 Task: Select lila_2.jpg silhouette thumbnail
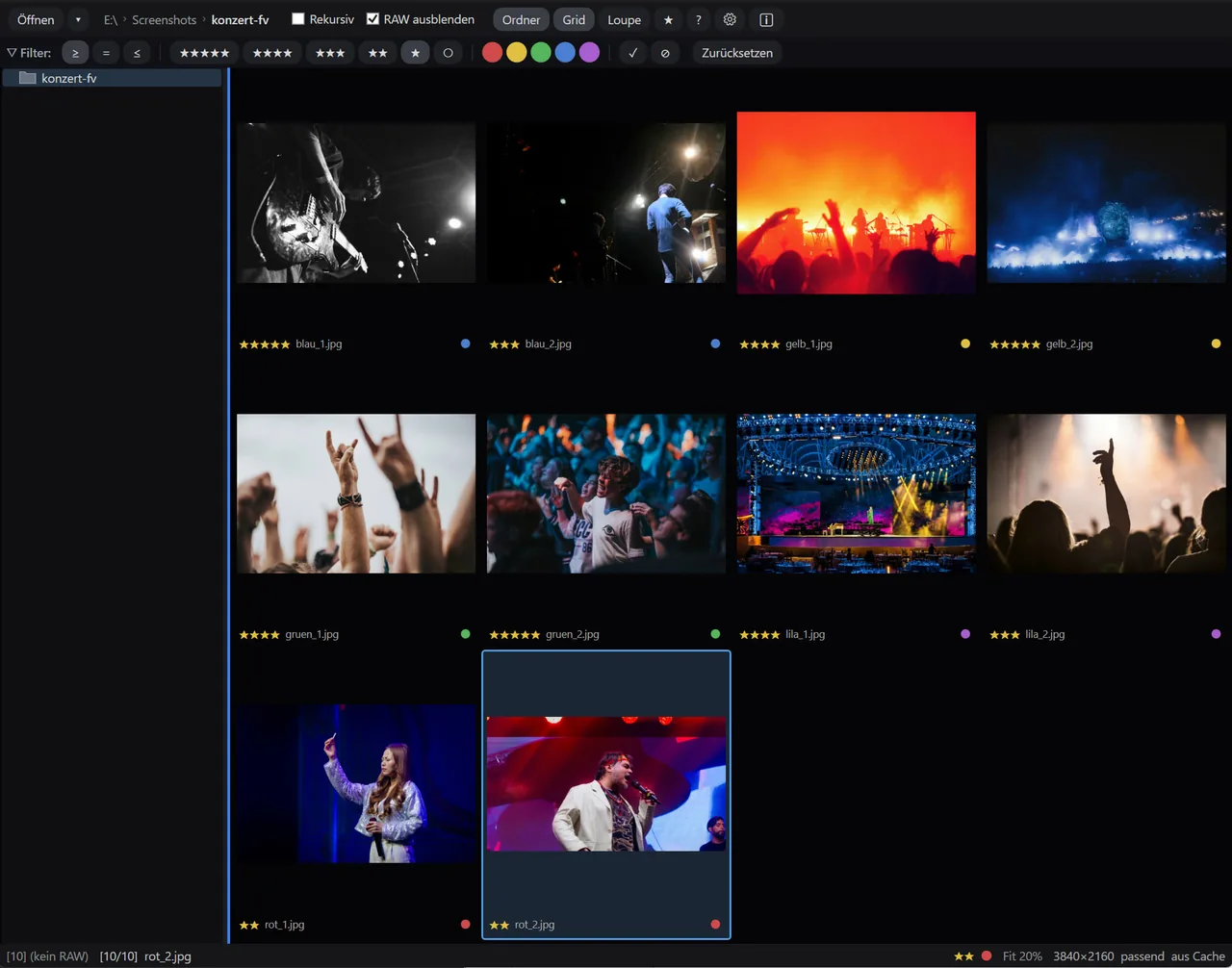[1107, 494]
